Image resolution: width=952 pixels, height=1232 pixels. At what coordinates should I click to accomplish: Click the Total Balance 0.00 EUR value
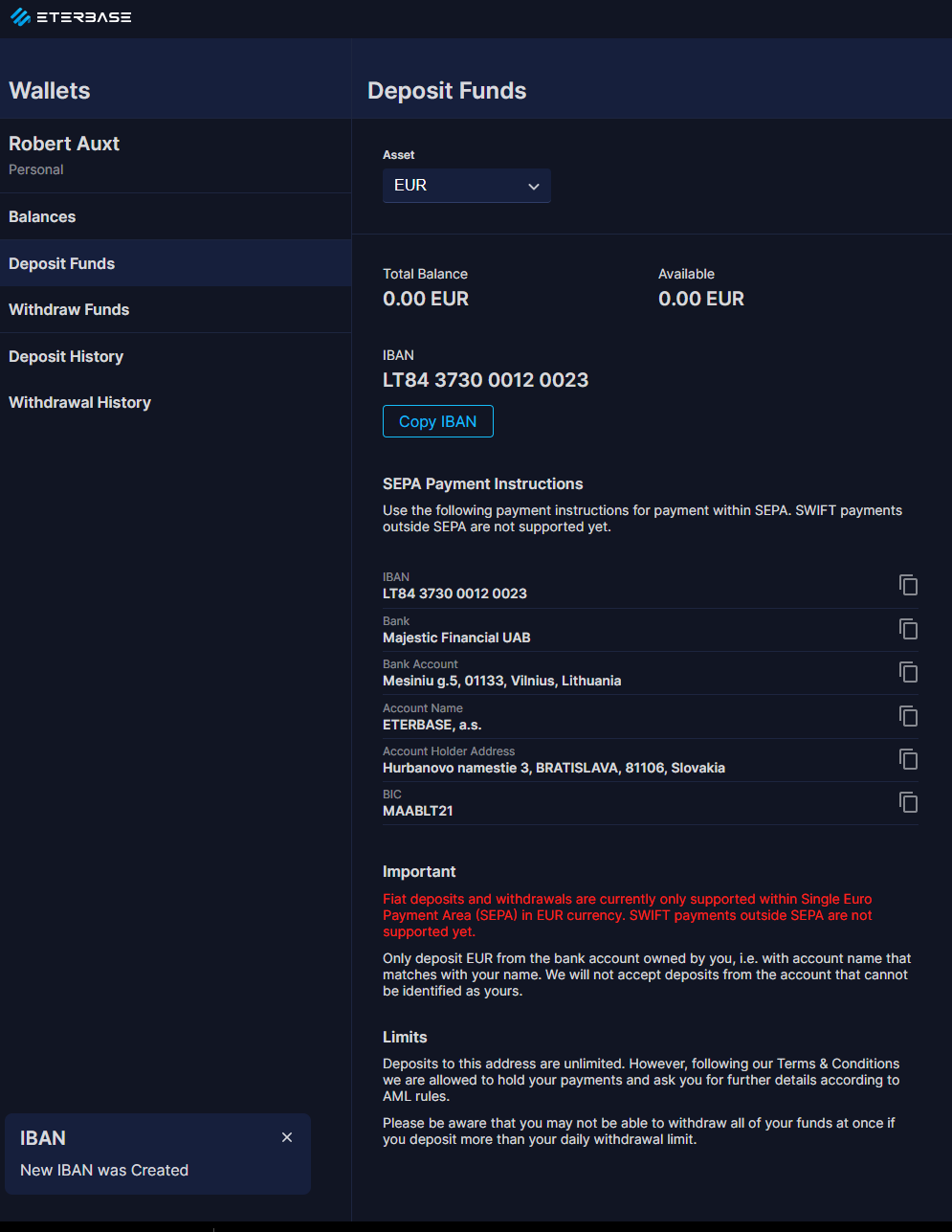click(426, 299)
